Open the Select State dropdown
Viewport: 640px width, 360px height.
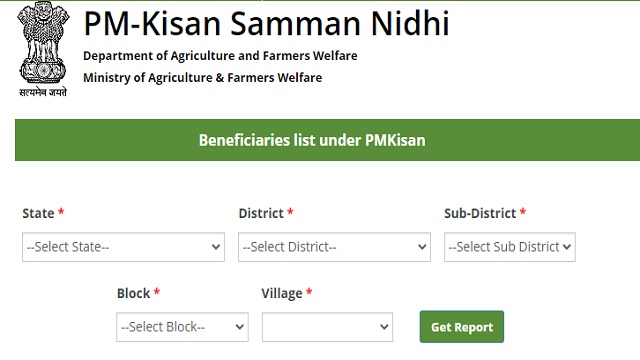point(123,247)
